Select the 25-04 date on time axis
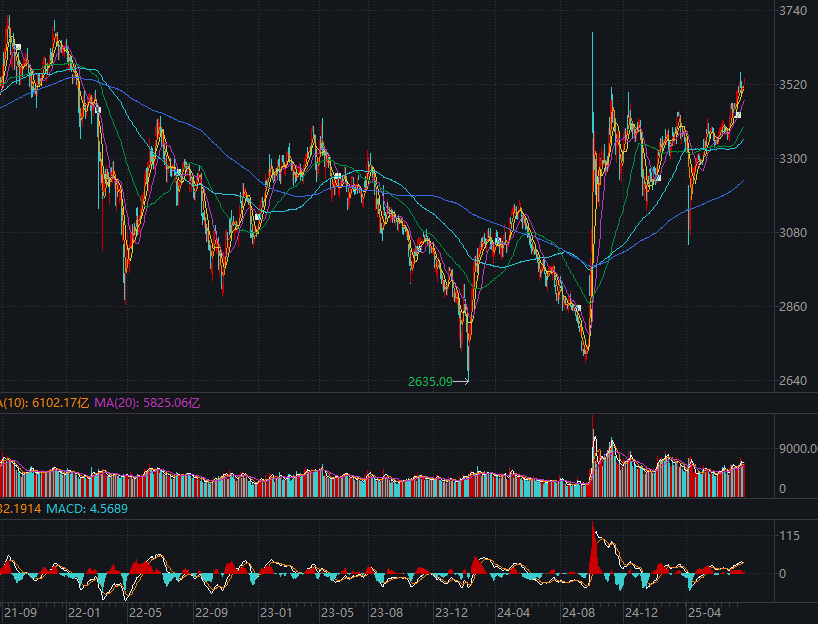Viewport: 818px width, 624px height. coord(705,612)
